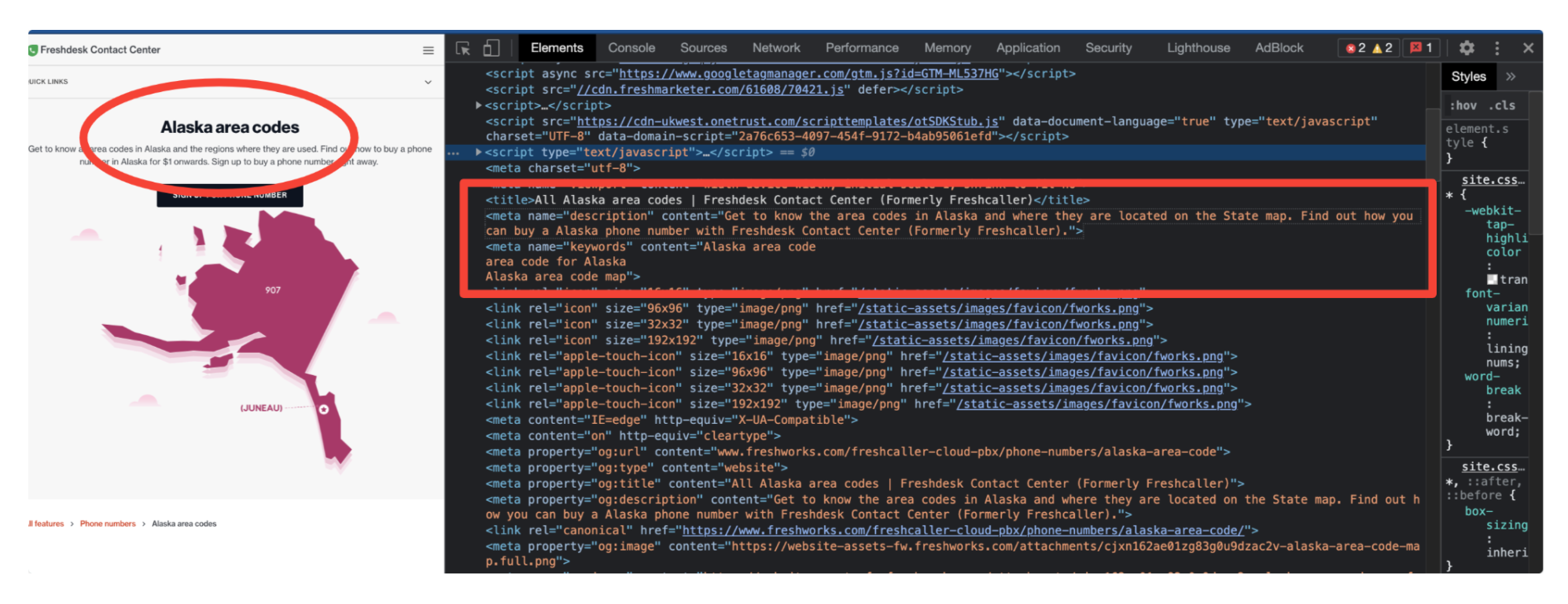The height and width of the screenshot is (604, 1568).
Task: Toggle the :hov element state panel
Action: pyautogui.click(x=1463, y=105)
